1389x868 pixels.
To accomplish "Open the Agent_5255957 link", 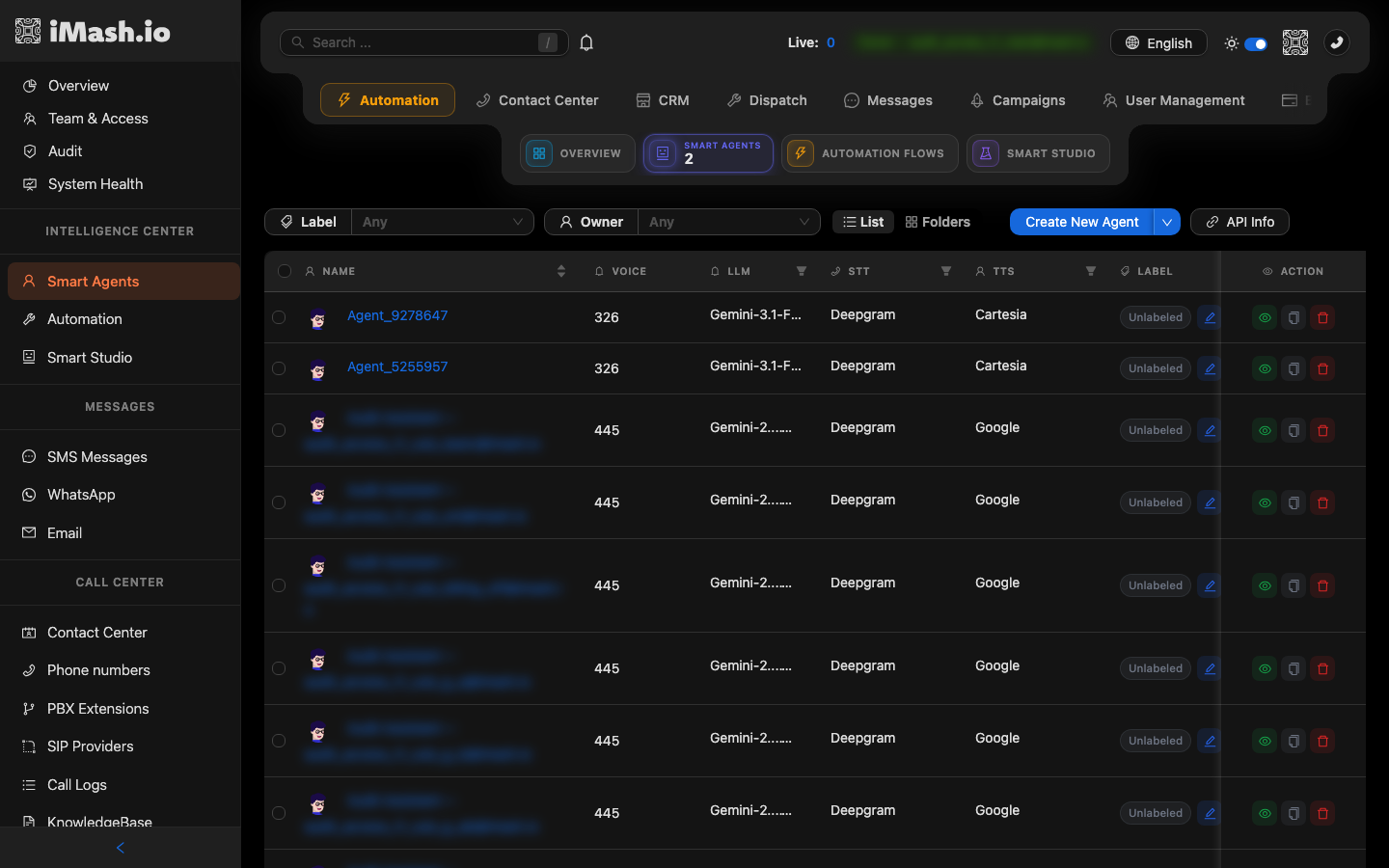I will 397,366.
